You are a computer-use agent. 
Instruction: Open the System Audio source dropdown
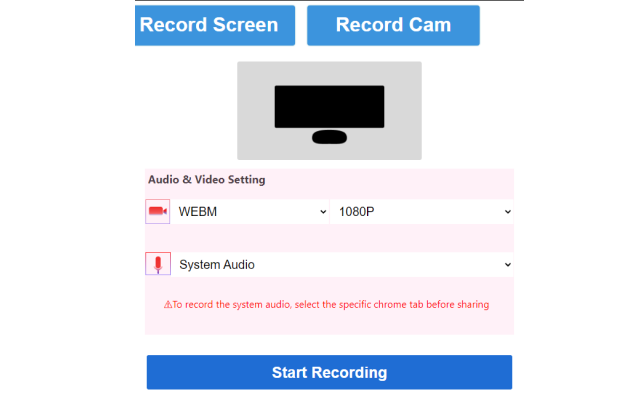pos(342,264)
